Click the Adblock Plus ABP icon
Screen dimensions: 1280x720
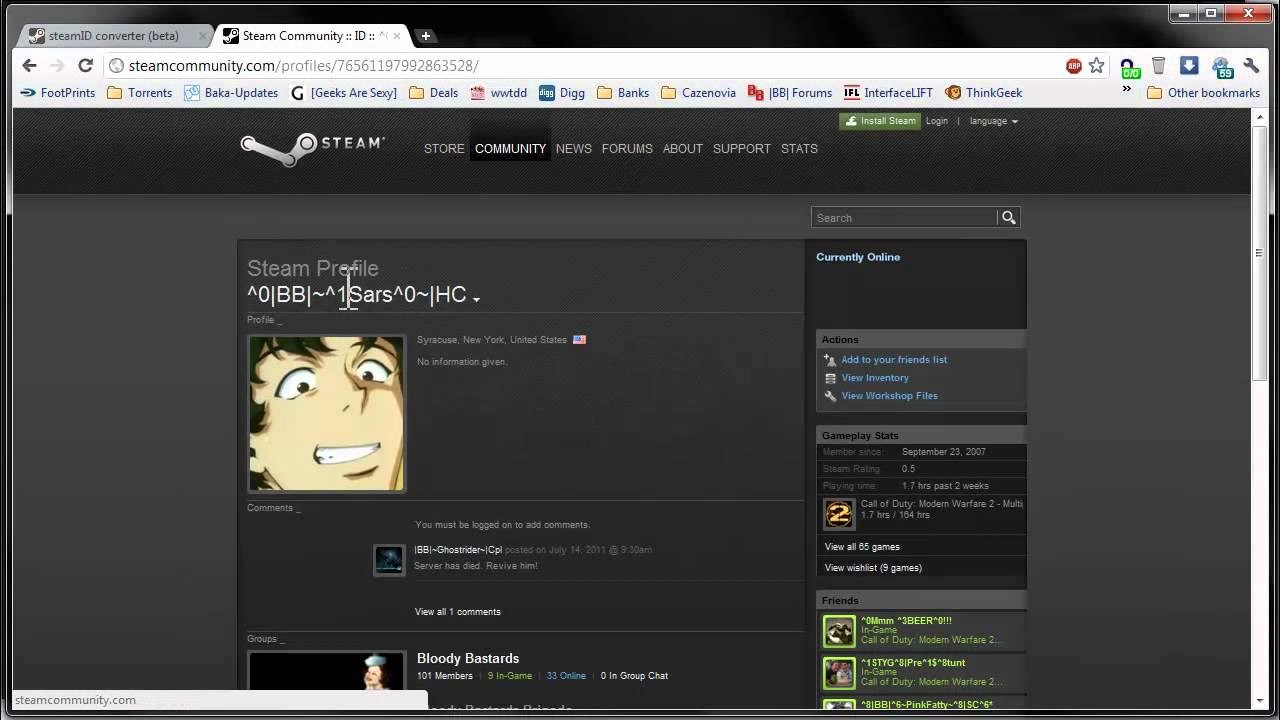(x=1074, y=66)
